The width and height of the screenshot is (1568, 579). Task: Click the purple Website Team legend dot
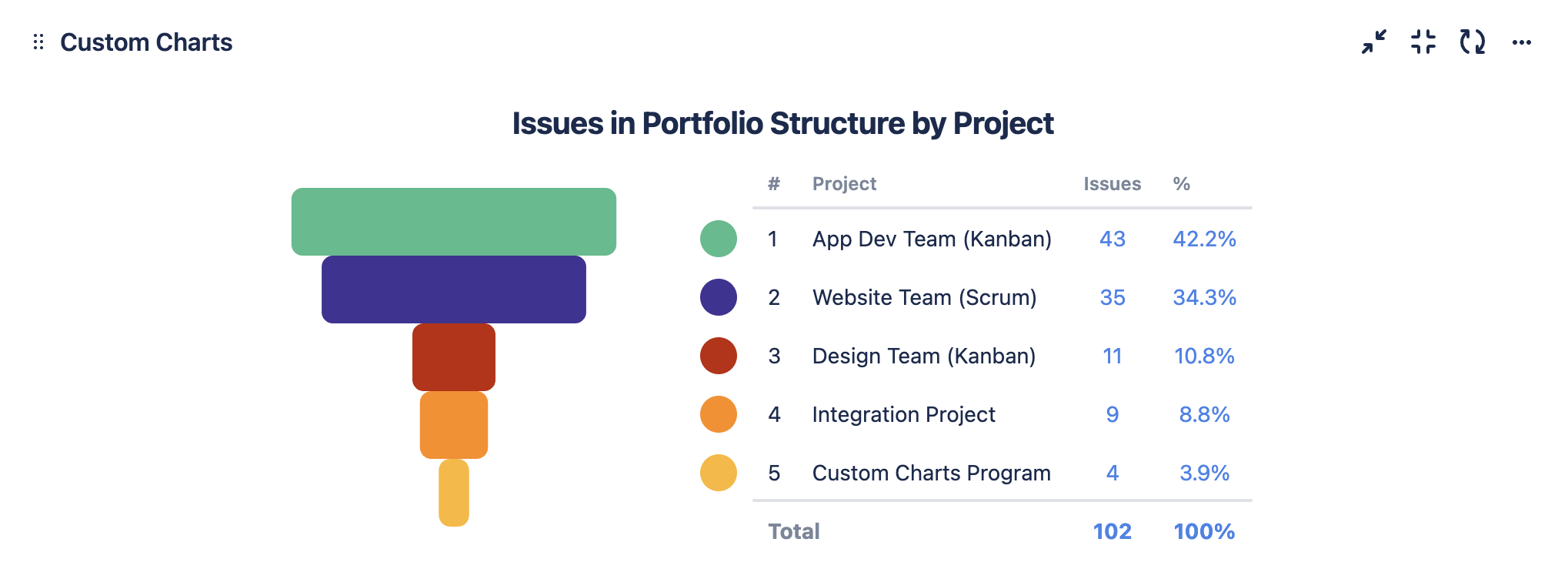pos(718,297)
